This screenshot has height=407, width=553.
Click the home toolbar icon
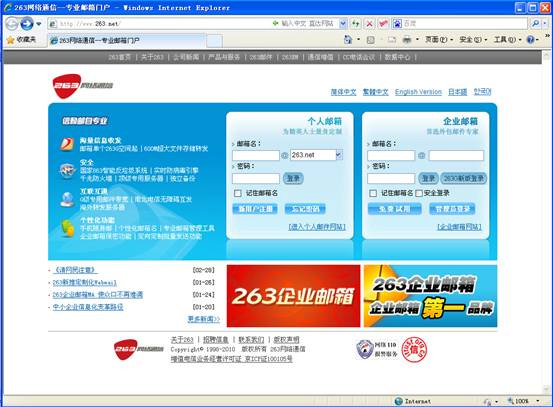[348, 40]
